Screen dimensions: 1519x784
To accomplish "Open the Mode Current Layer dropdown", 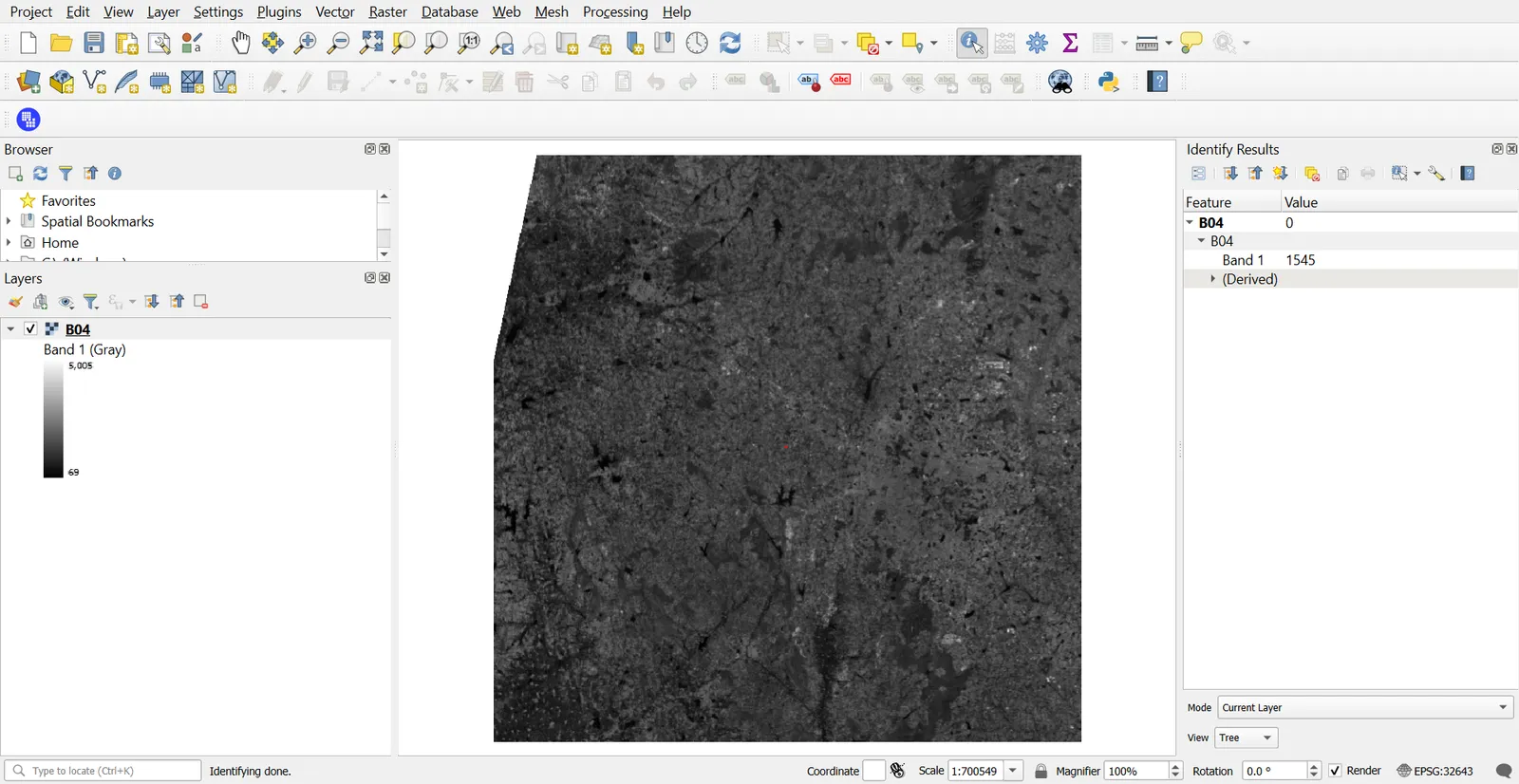I will click(x=1366, y=708).
